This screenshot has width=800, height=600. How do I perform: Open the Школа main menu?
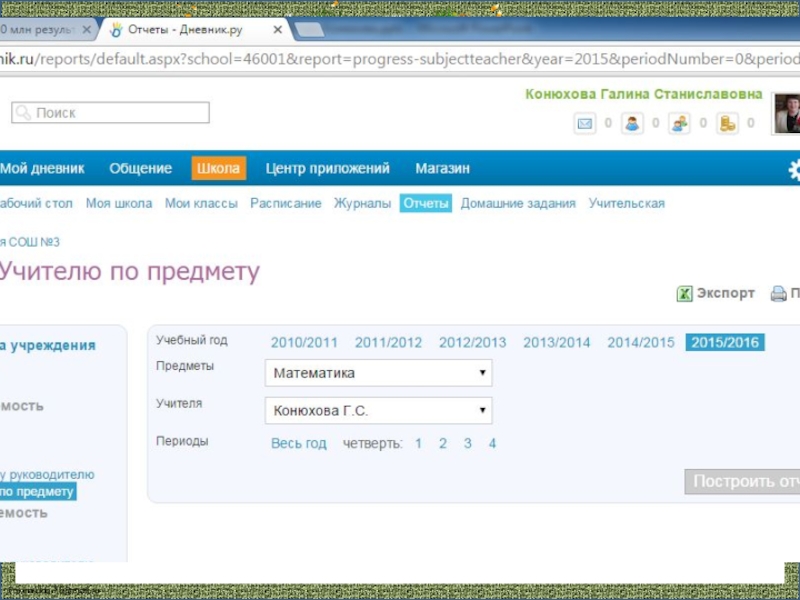point(218,169)
